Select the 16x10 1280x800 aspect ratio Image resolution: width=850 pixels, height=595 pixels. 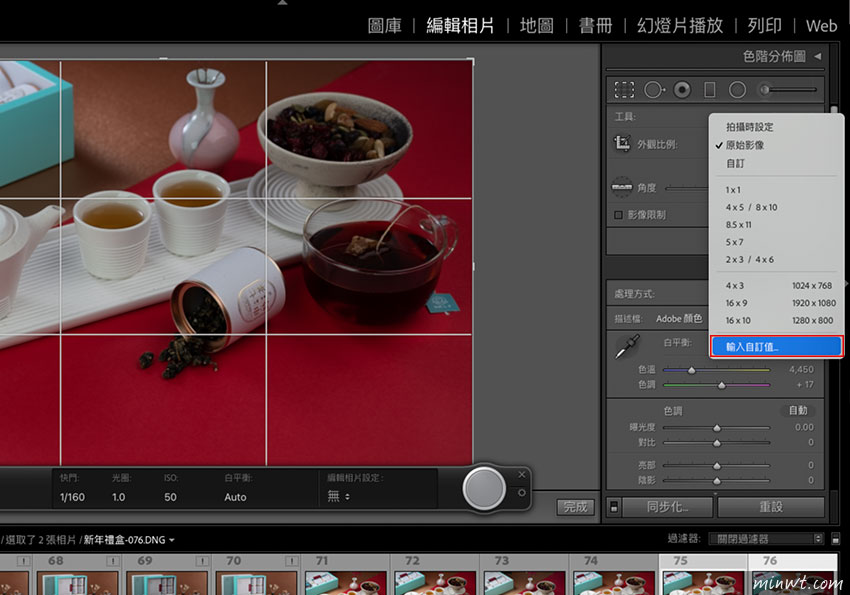(x=776, y=320)
